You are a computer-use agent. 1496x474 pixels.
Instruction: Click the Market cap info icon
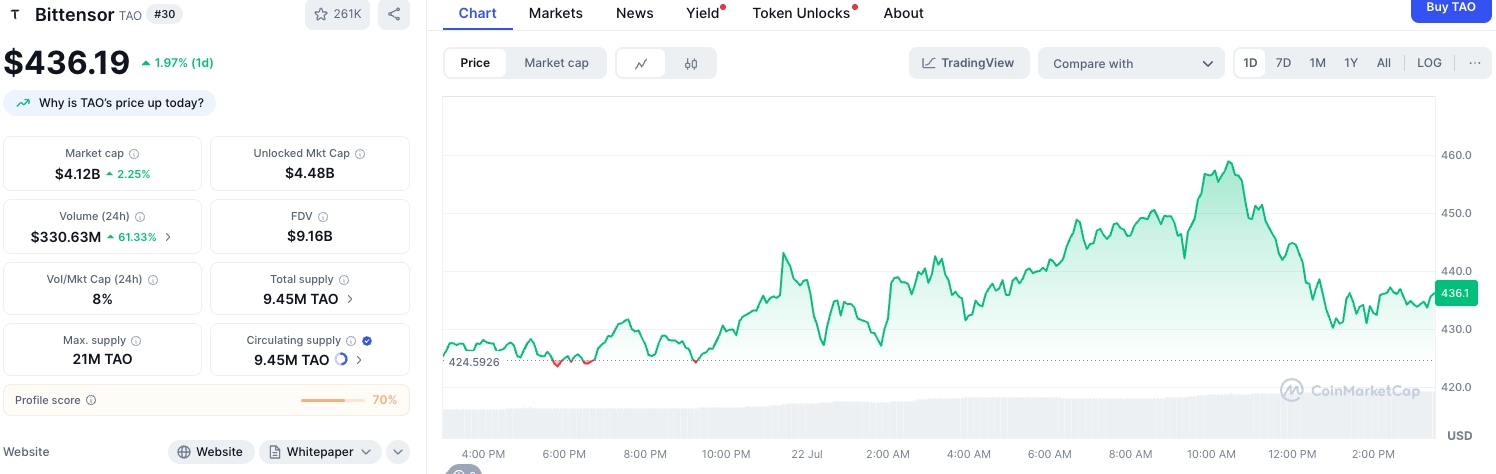pos(134,154)
